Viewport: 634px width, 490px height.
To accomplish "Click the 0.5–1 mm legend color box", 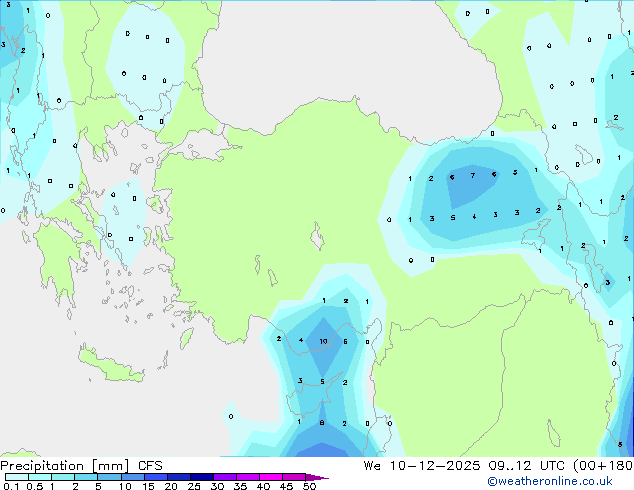I will (40, 477).
